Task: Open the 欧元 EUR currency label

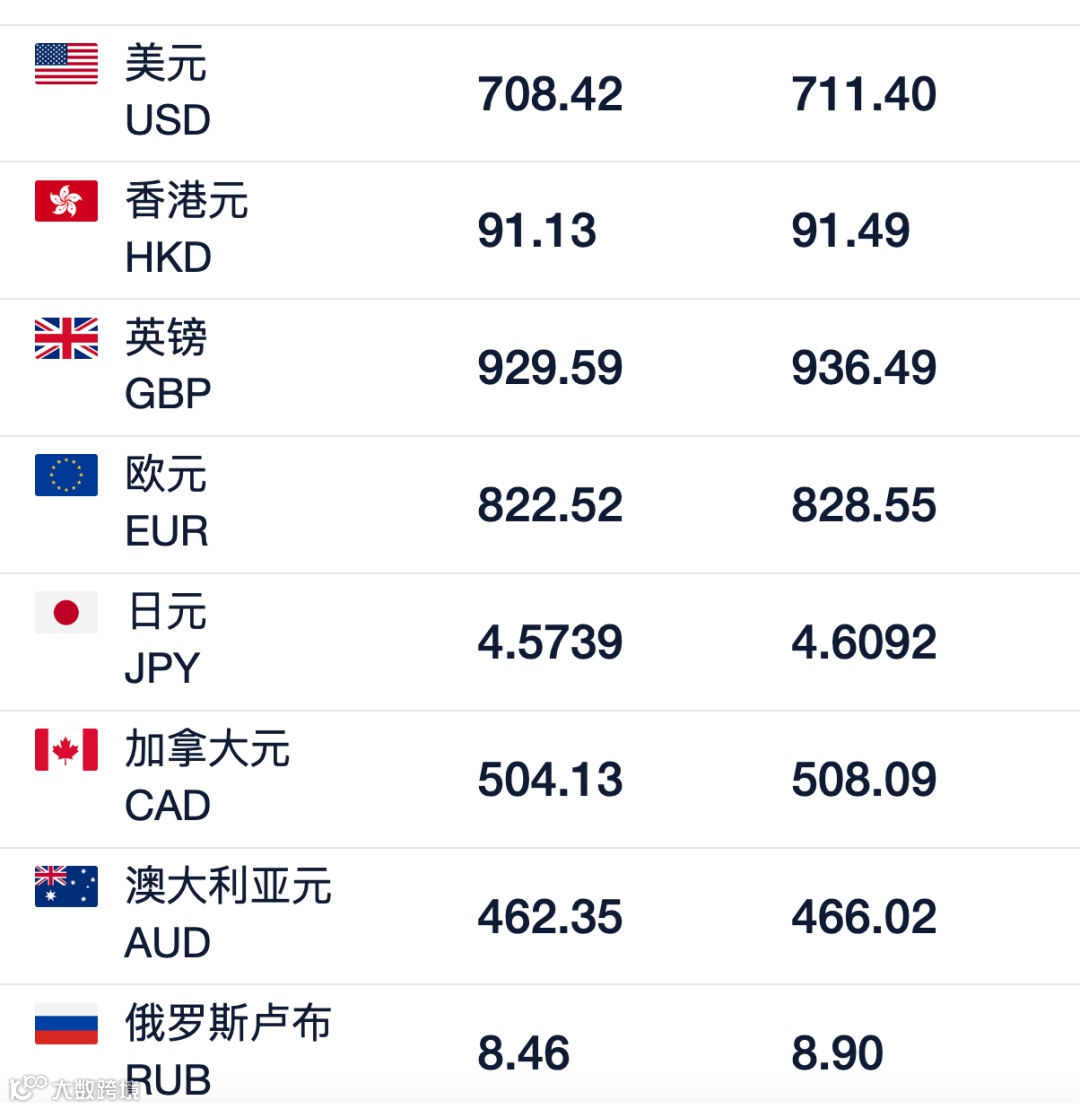Action: (x=167, y=503)
